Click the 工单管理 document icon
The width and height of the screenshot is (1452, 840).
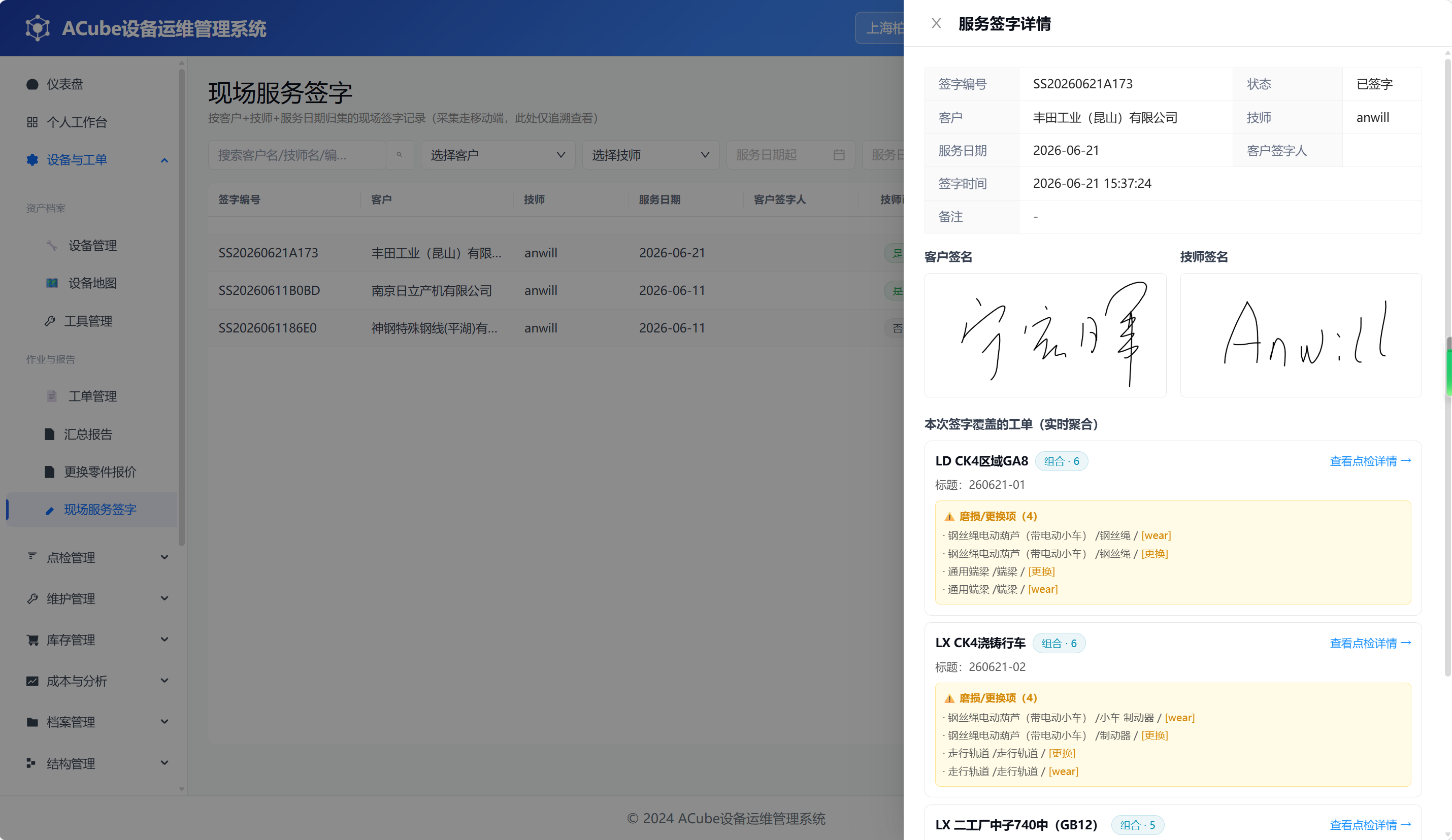pos(52,396)
